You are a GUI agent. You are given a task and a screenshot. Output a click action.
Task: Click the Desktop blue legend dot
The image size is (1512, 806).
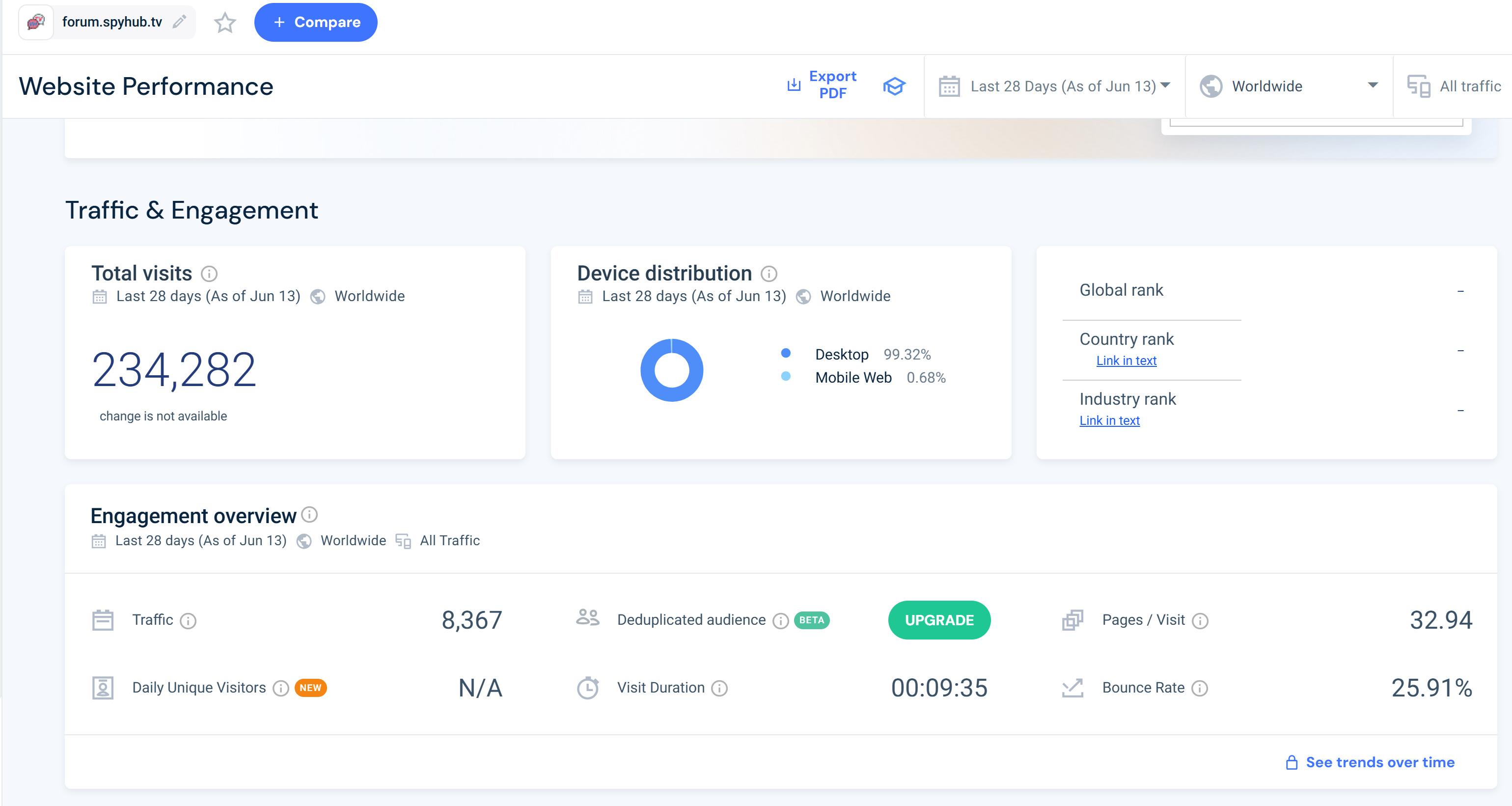[x=786, y=354]
